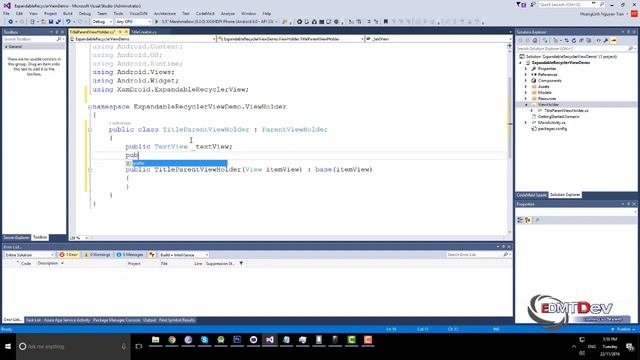Open Chrome from the taskbar
The image size is (640, 360).
click(x=172, y=340)
